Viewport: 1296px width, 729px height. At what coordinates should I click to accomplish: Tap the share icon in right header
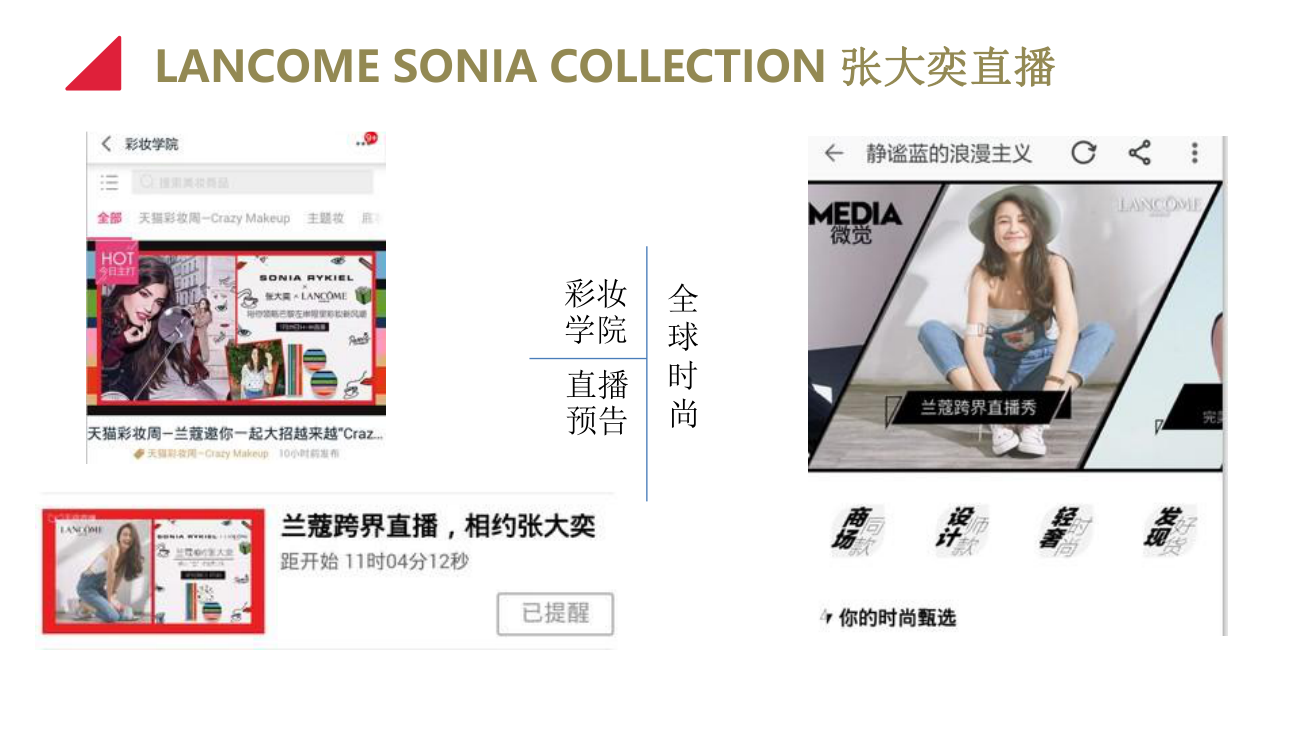click(1139, 153)
